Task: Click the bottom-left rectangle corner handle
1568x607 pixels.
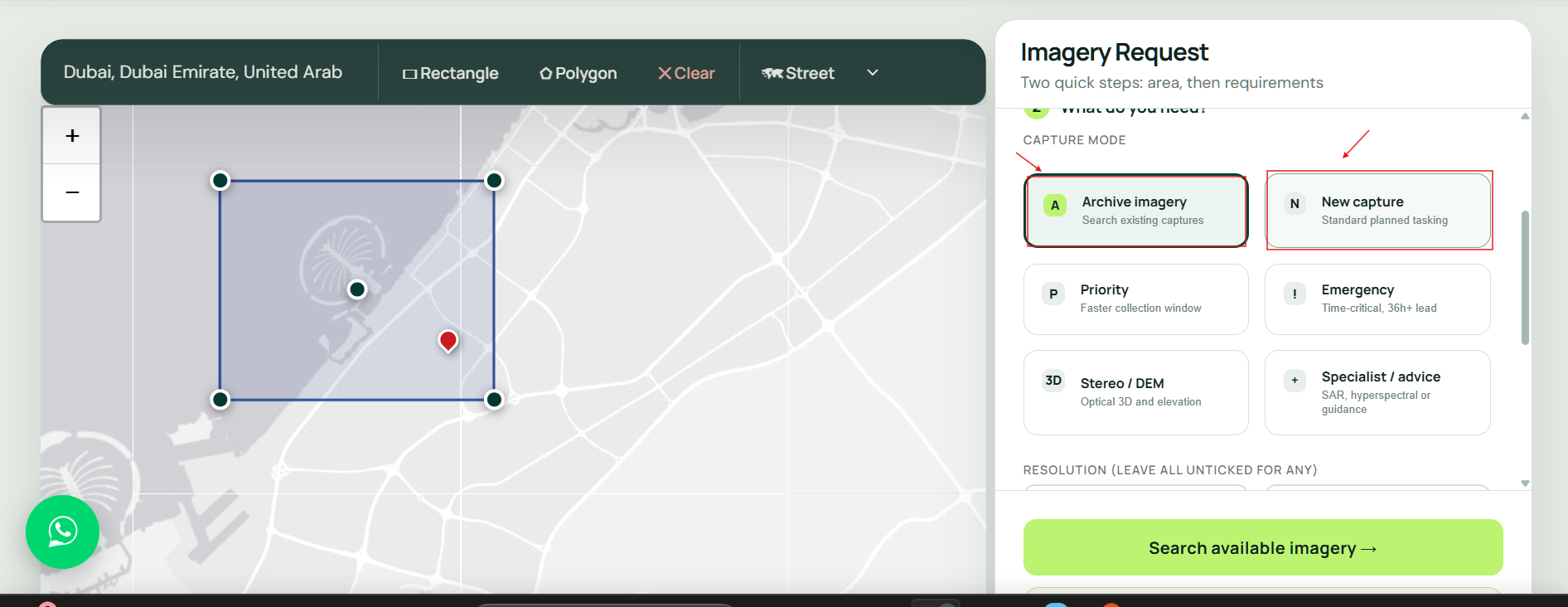Action: 220,400
